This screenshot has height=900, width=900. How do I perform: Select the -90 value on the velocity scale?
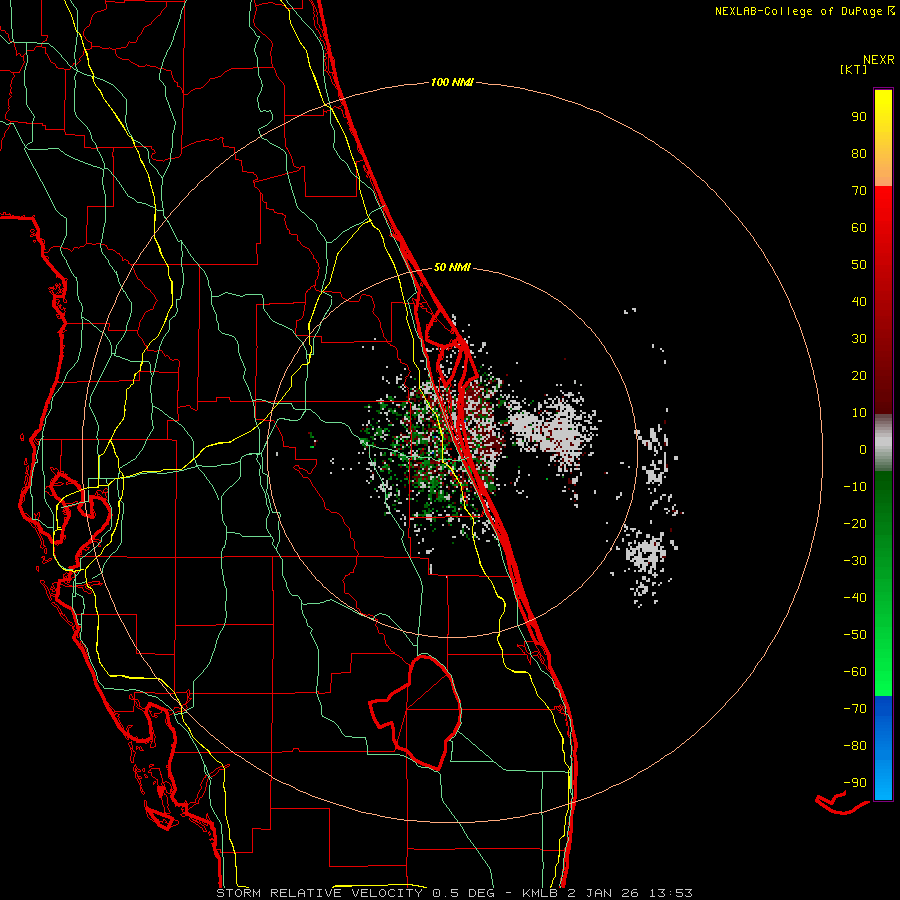855,783
